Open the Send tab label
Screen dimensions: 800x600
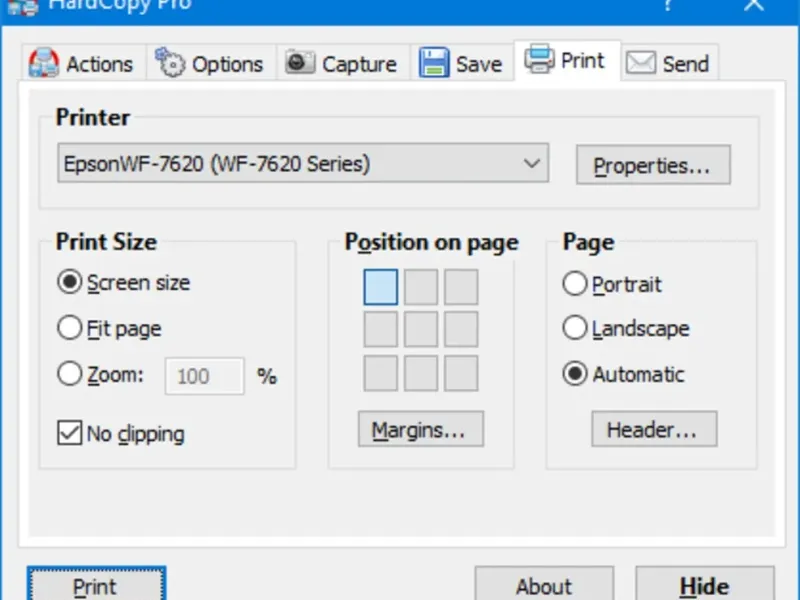(686, 64)
